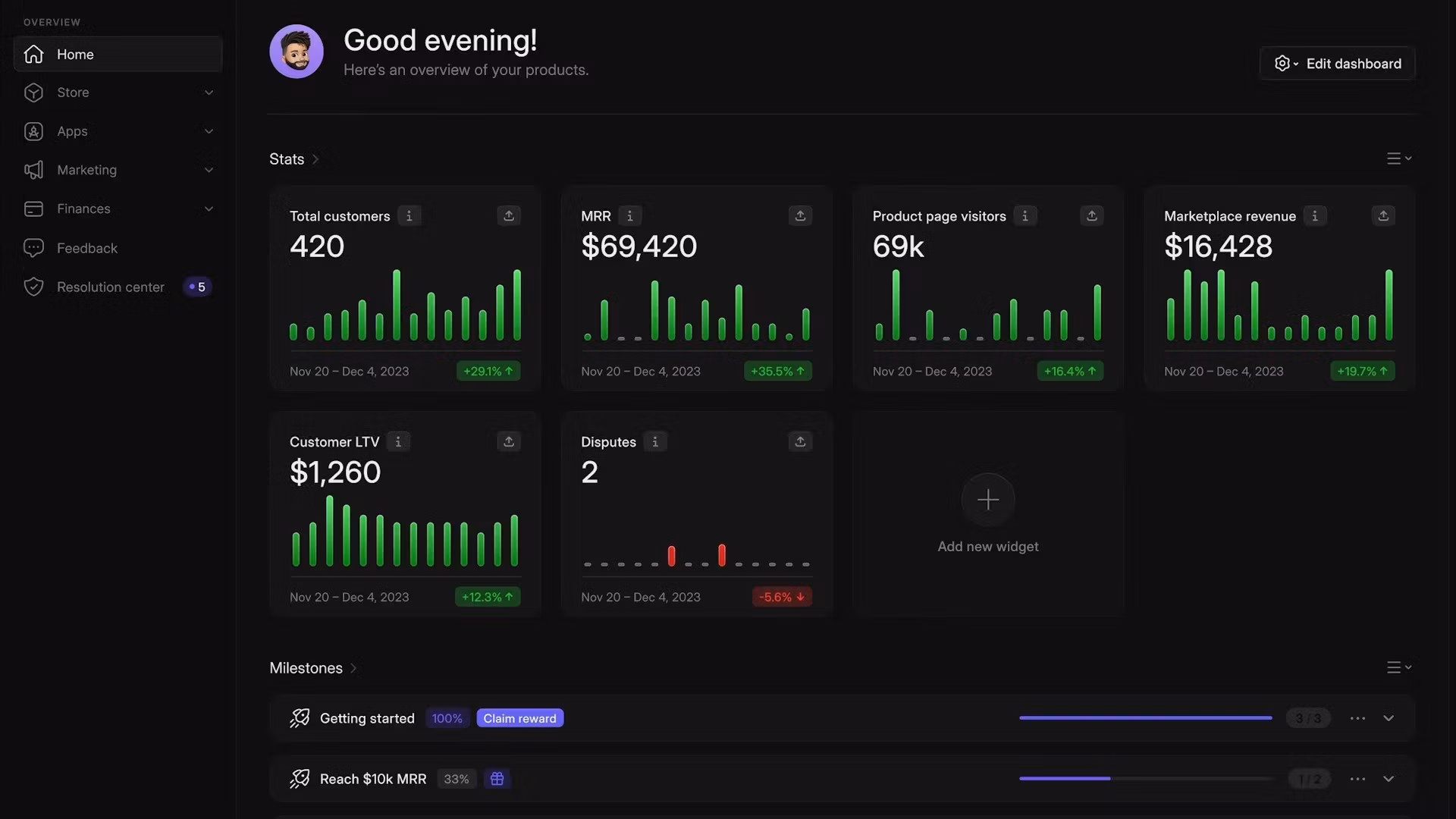Viewport: 1456px width, 819px height.
Task: Expand the Getting started milestone row
Action: (1389, 718)
